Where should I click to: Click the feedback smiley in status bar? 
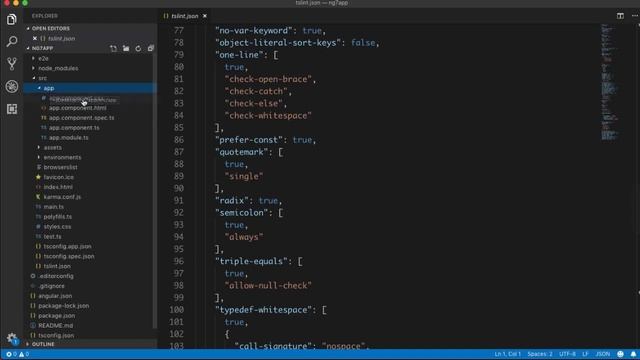620,354
